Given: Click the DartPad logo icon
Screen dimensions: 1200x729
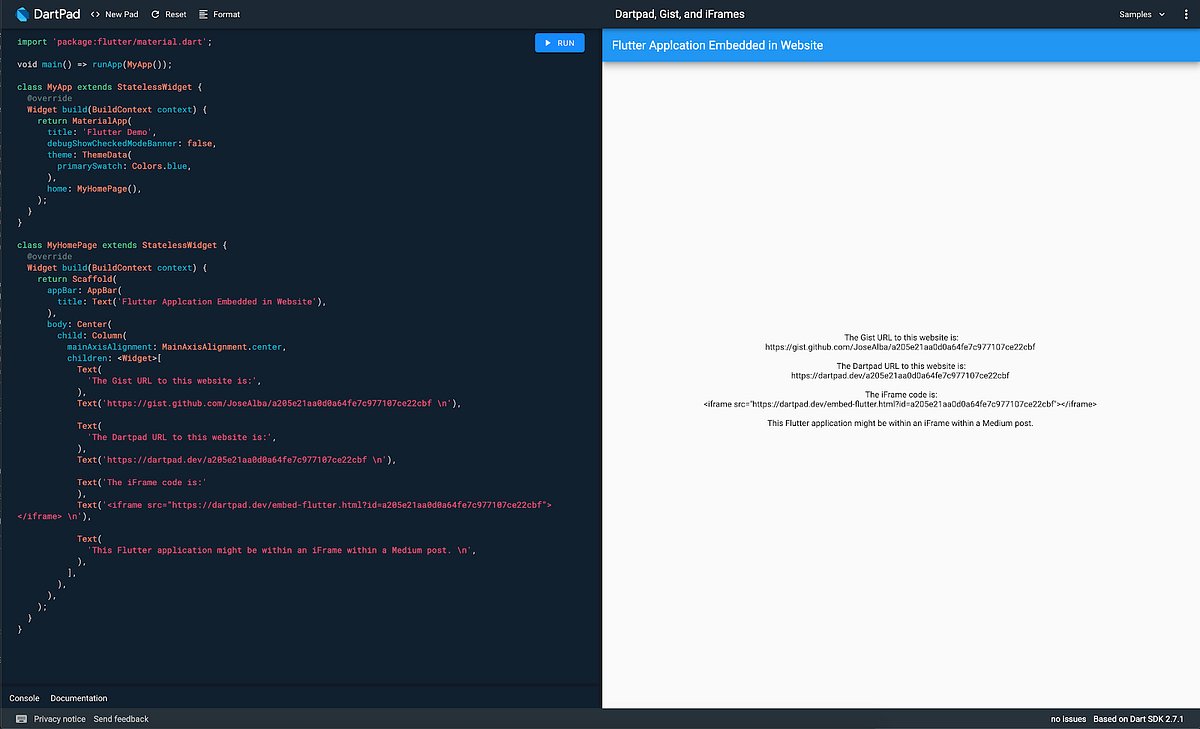Looking at the screenshot, I should (x=22, y=13).
